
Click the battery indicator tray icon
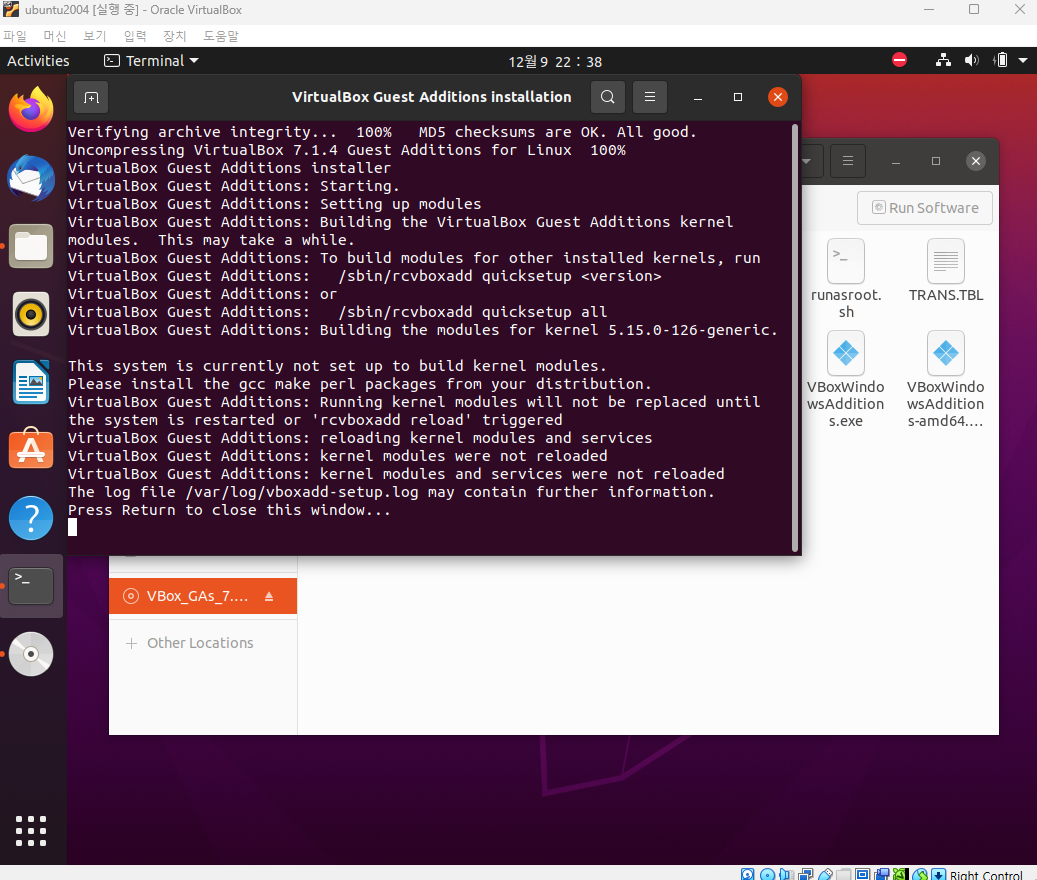coord(1001,61)
